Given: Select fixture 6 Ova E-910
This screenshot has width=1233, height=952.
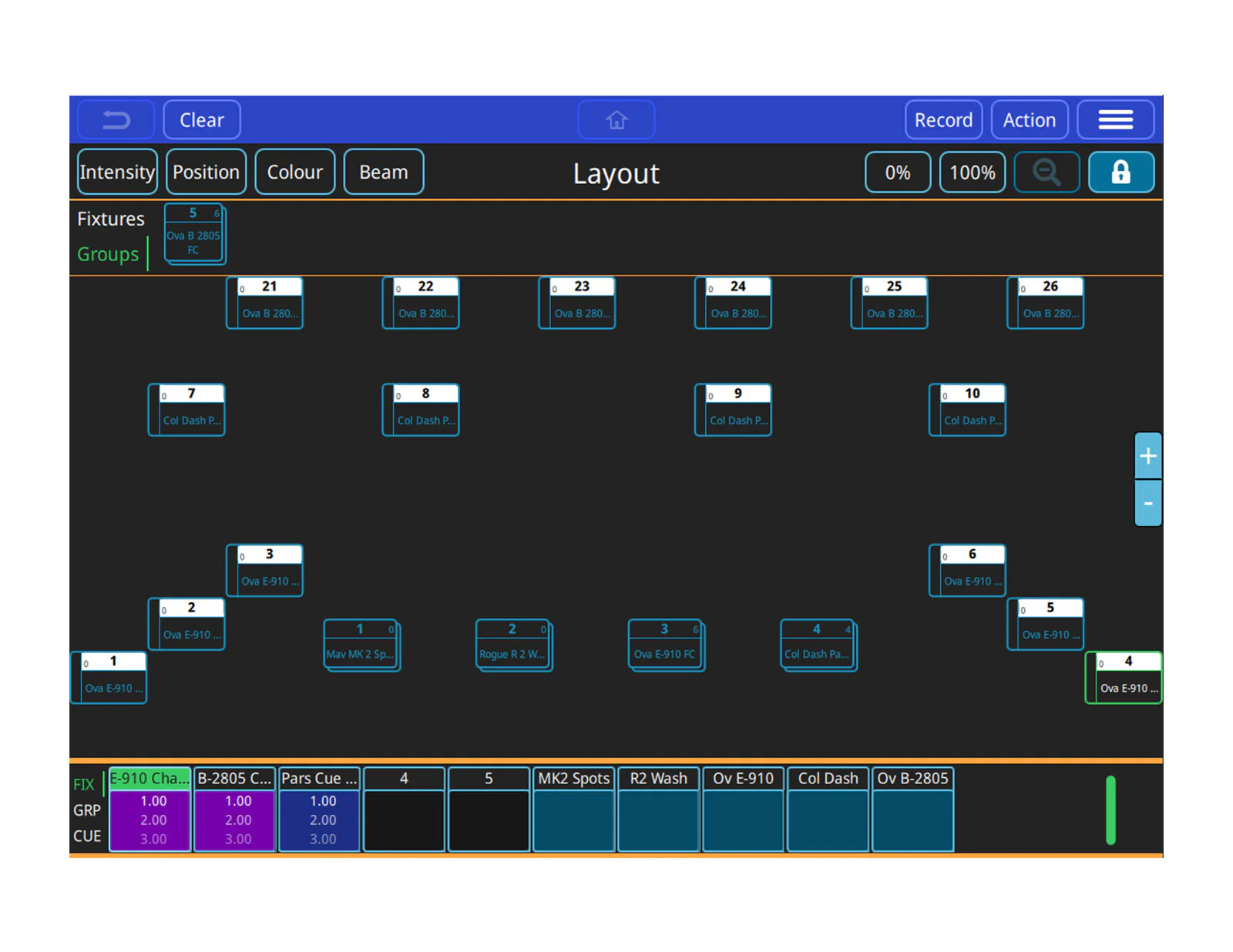Looking at the screenshot, I should click(967, 570).
